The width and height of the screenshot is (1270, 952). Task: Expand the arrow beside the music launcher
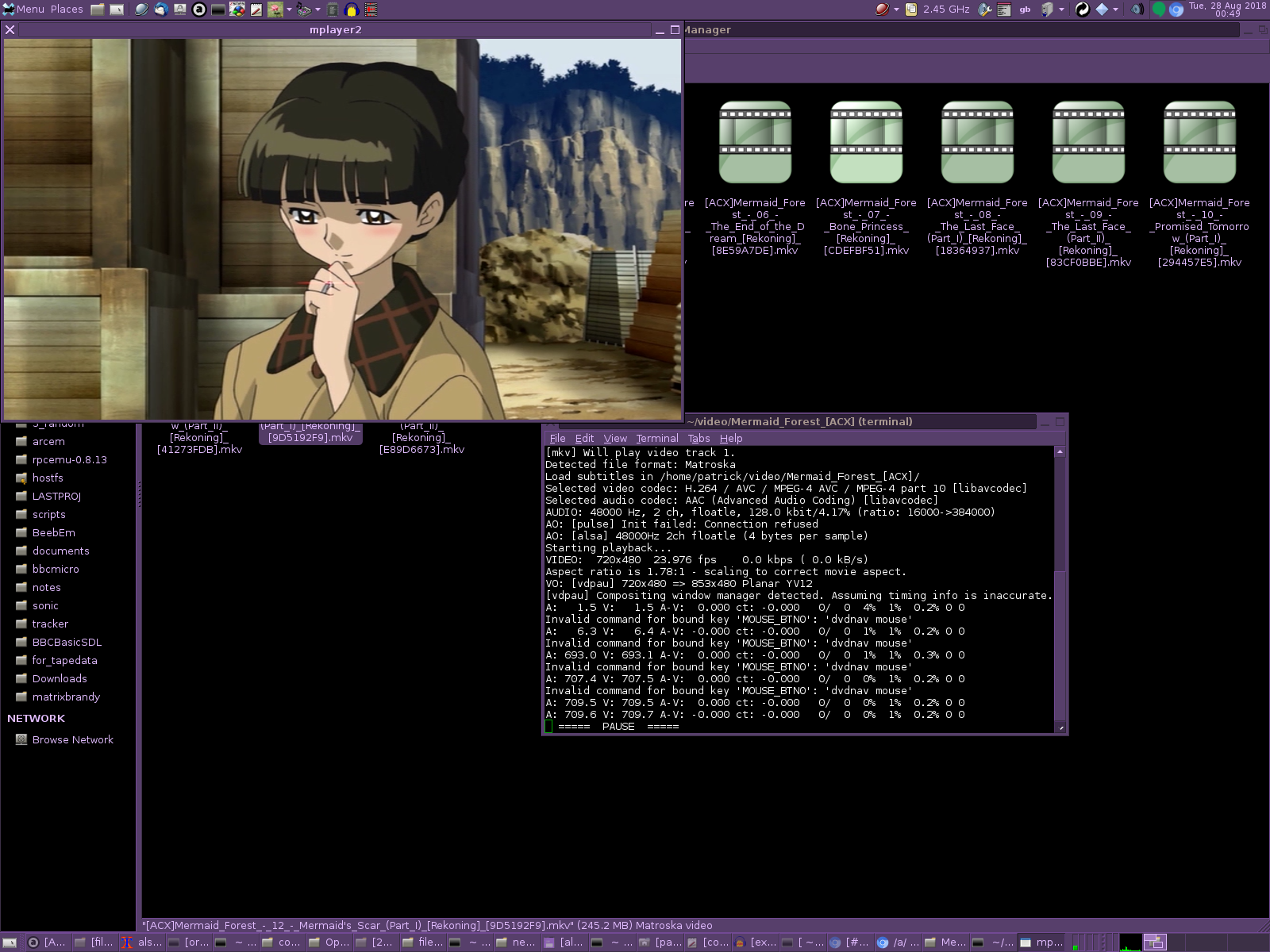[x=317, y=10]
